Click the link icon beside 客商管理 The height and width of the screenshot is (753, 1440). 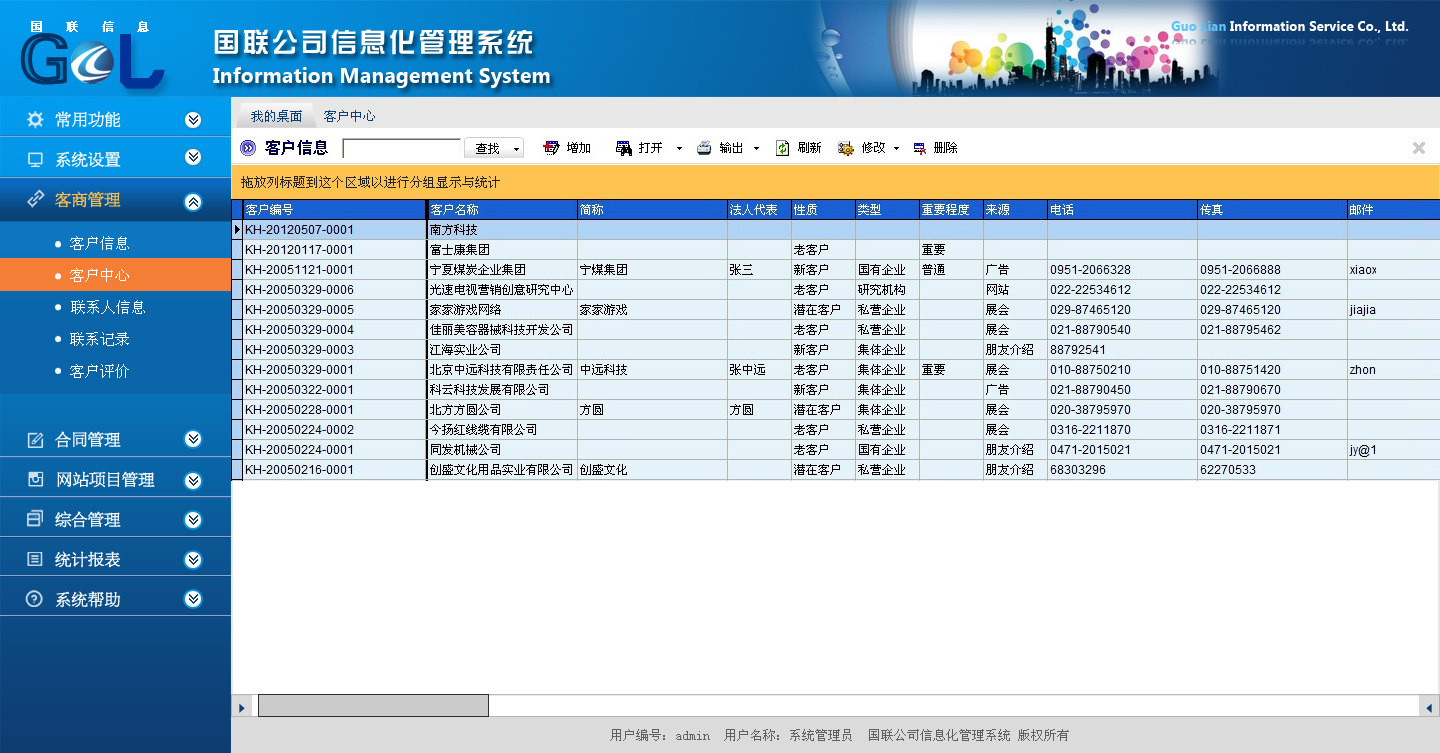pos(35,200)
